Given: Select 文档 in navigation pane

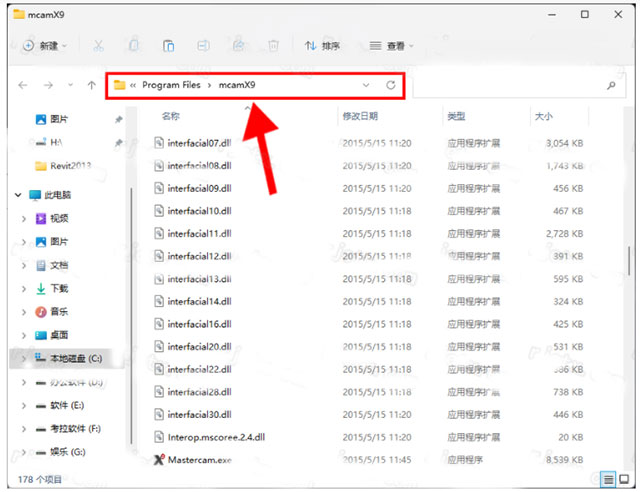Looking at the screenshot, I should (52, 265).
